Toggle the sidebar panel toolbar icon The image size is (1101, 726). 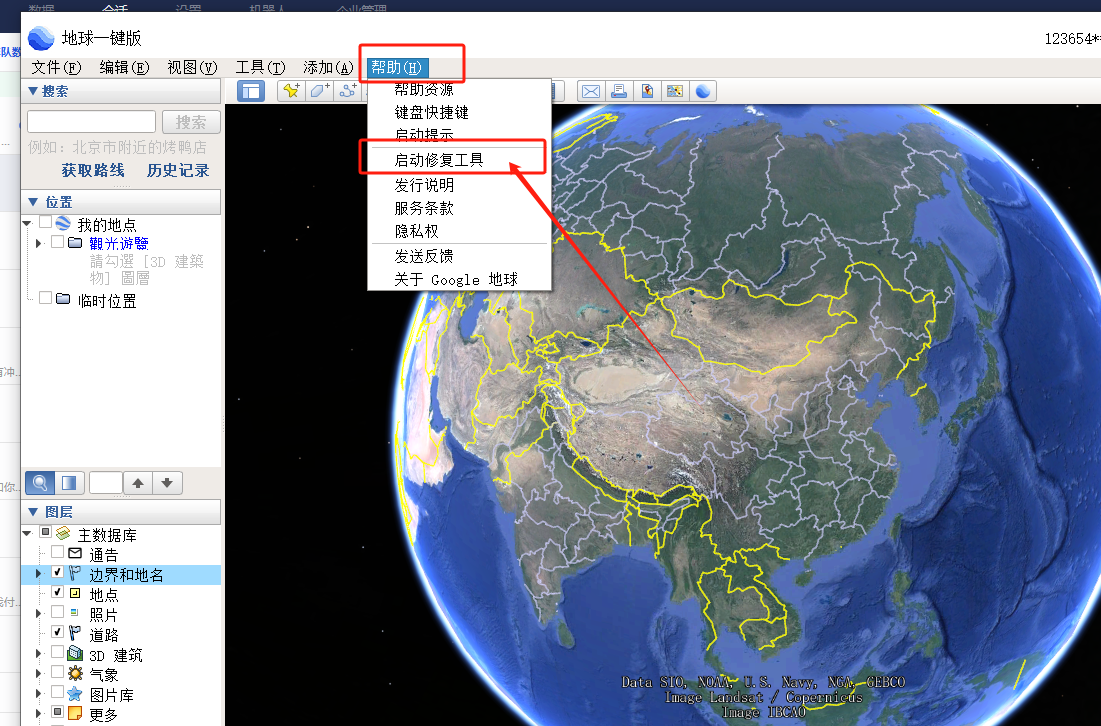coord(251,91)
